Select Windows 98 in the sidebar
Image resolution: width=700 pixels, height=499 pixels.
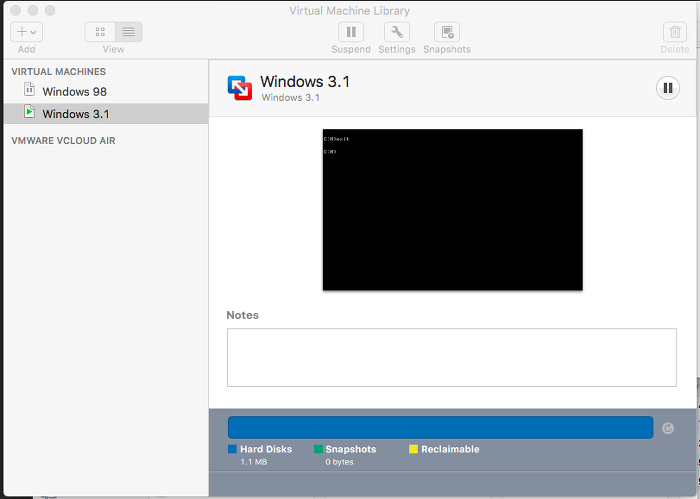tap(106, 91)
